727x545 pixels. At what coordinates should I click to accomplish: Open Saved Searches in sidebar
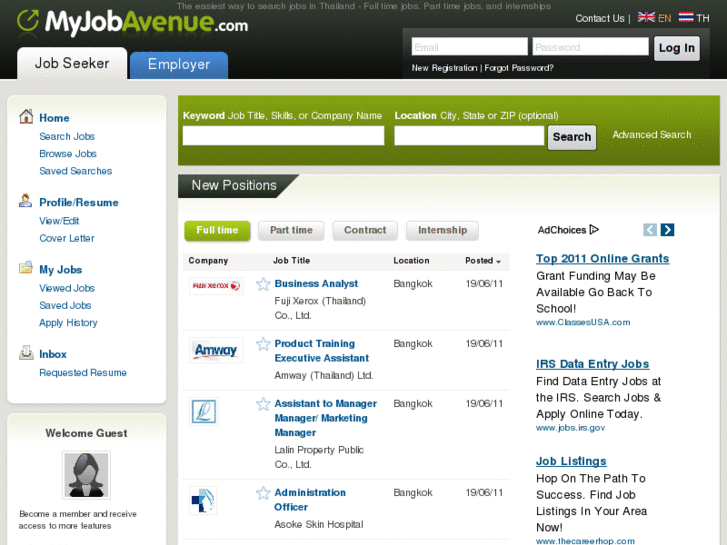coord(76,171)
